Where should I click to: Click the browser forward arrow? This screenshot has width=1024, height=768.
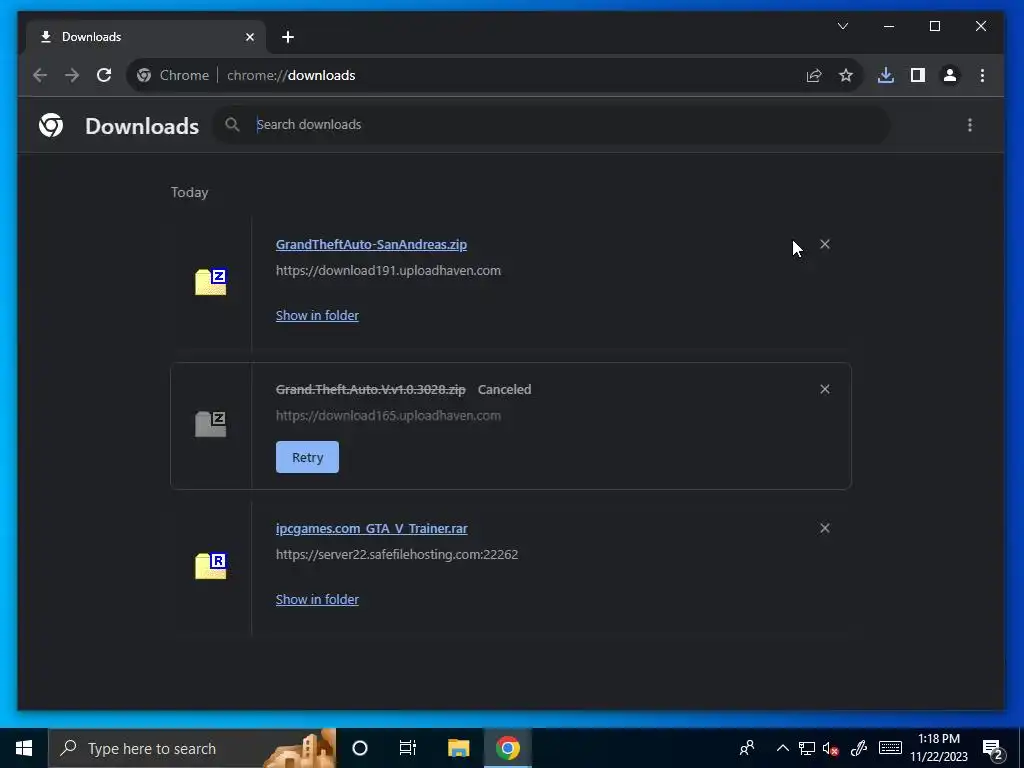pos(72,75)
